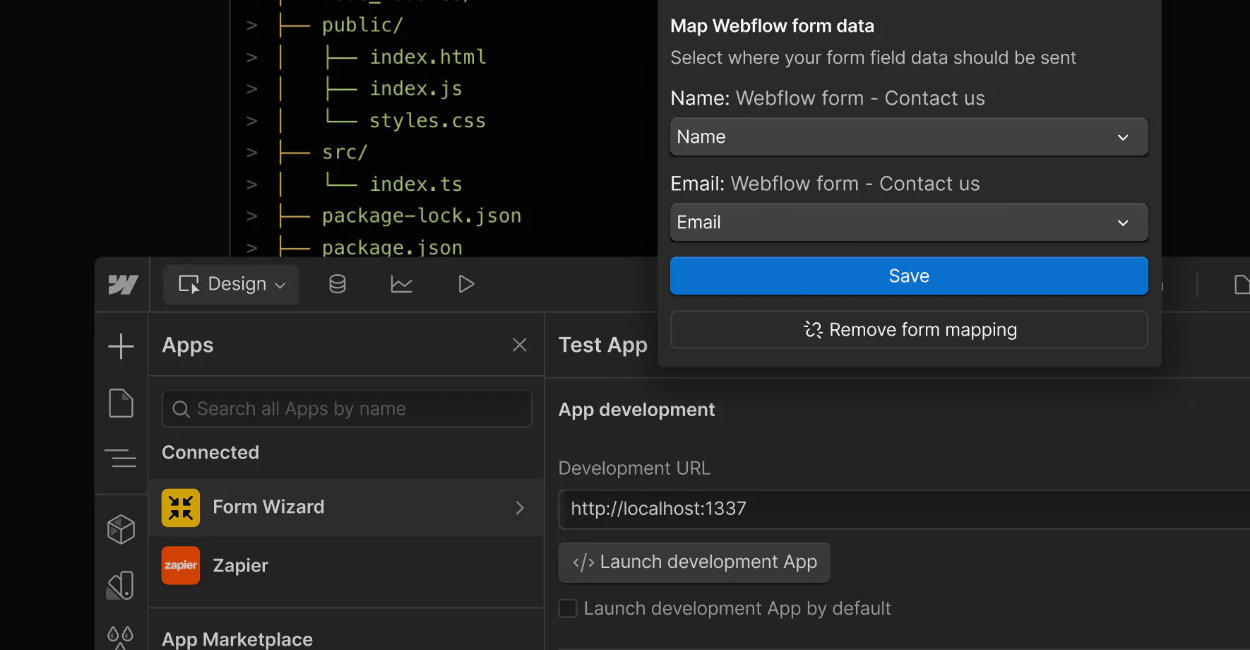The width and height of the screenshot is (1250, 650).
Task: Open the Variables droplets icon
Action: coord(121,637)
